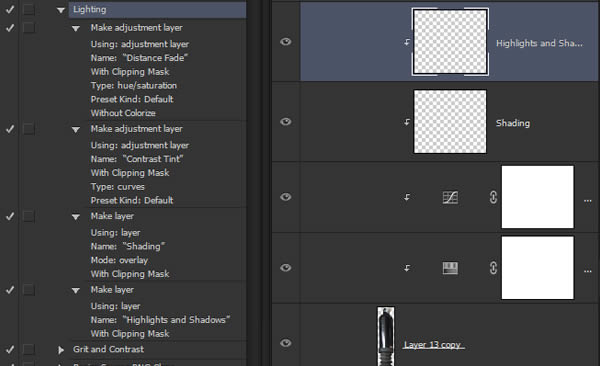Screen dimensions: 600x366
Task: Toggle the dialog box for Grit and Contrast
Action: (29, 349)
